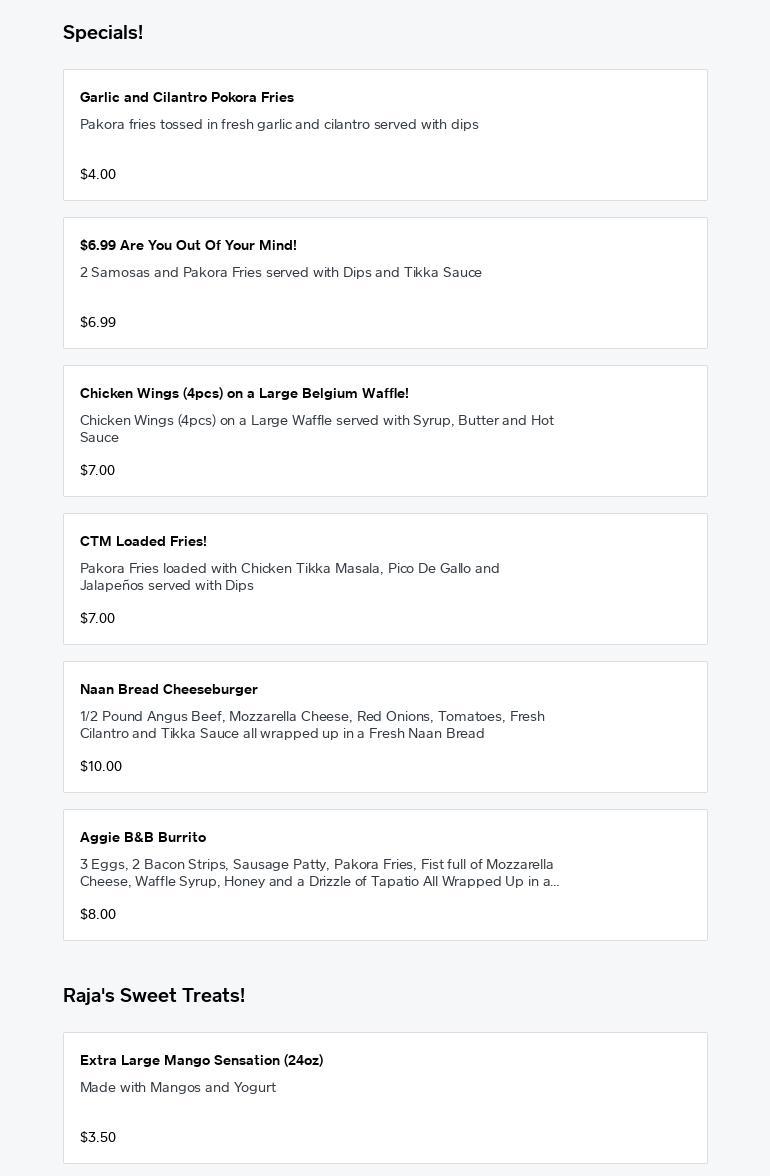Viewport: 770px width, 1176px height.
Task: Click the Specials! section heading
Action: (x=103, y=33)
